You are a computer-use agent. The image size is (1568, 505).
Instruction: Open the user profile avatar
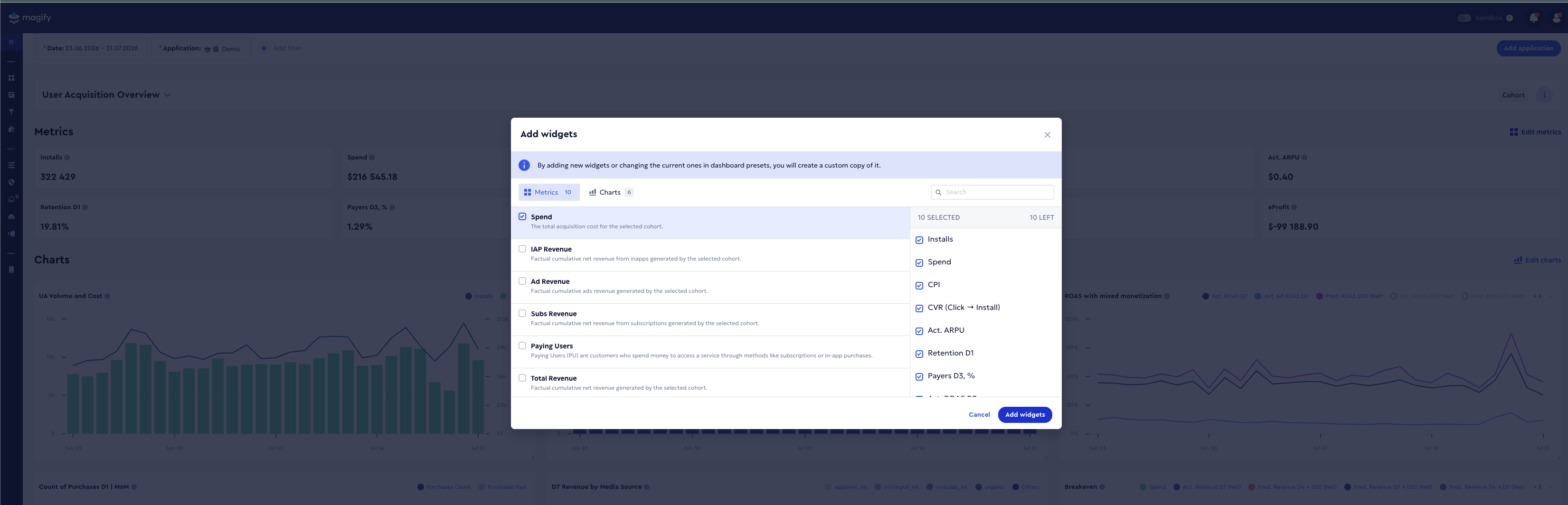click(x=1557, y=18)
